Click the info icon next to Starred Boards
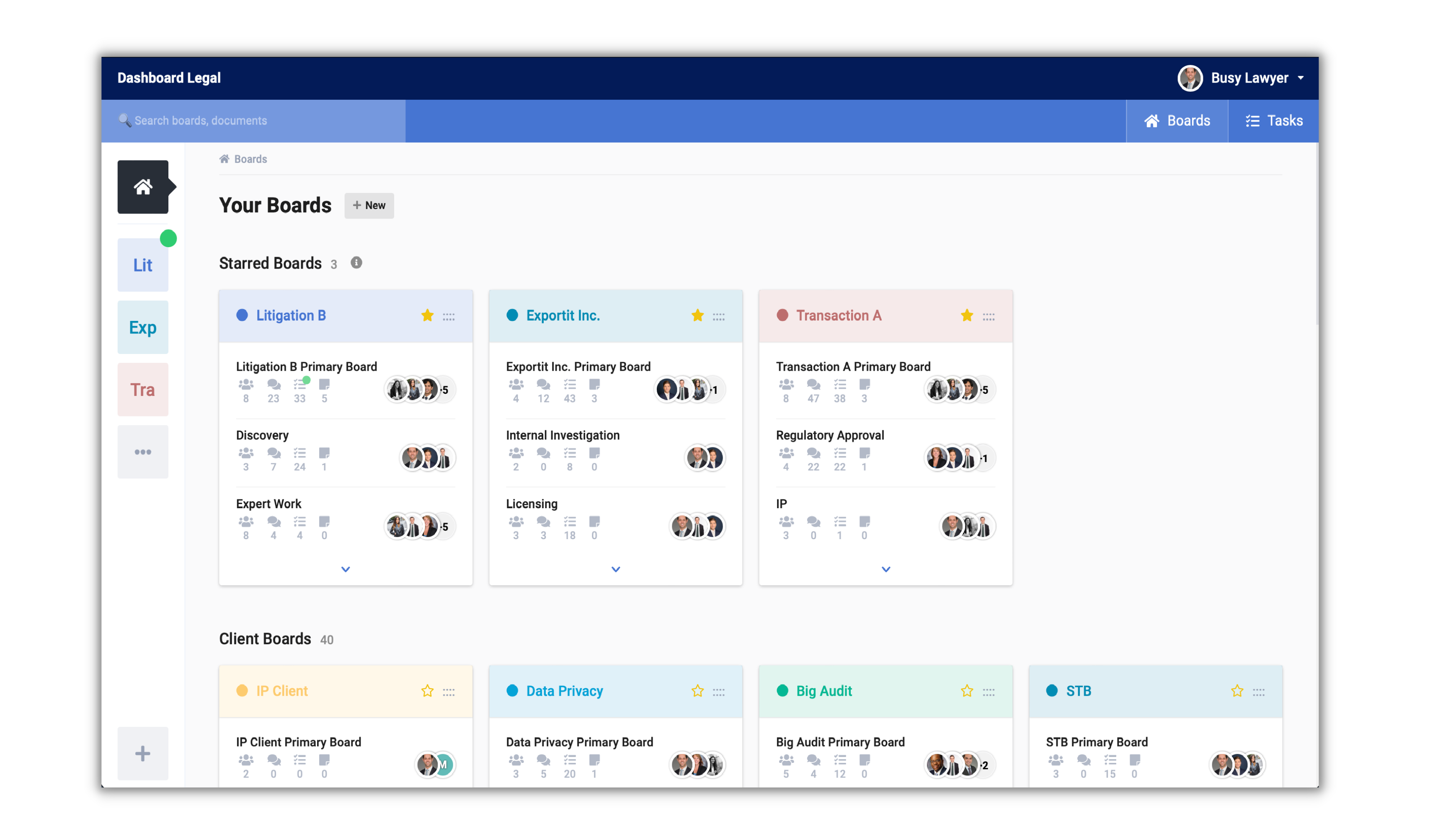 tap(356, 263)
